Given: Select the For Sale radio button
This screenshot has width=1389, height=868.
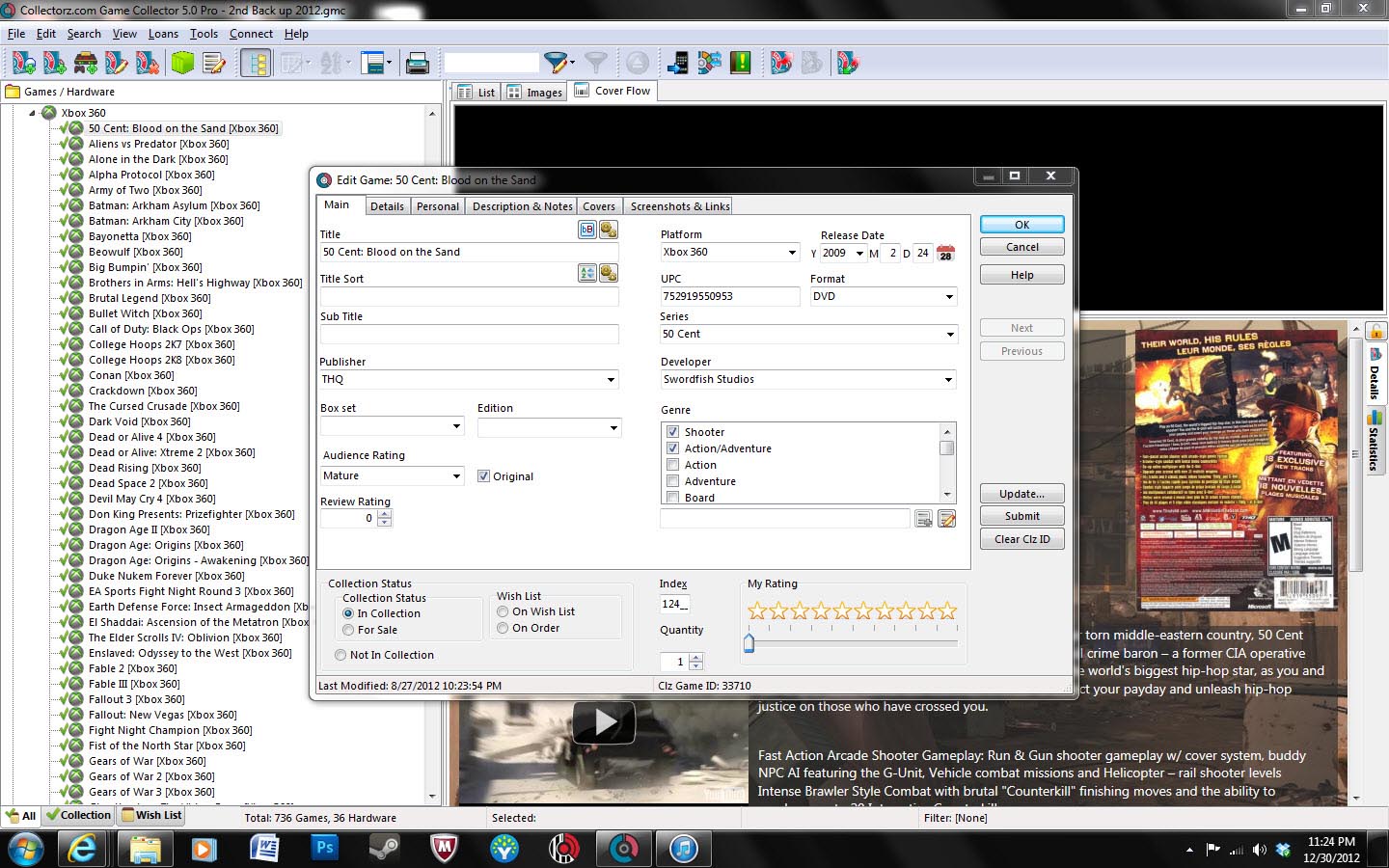Looking at the screenshot, I should pos(348,630).
